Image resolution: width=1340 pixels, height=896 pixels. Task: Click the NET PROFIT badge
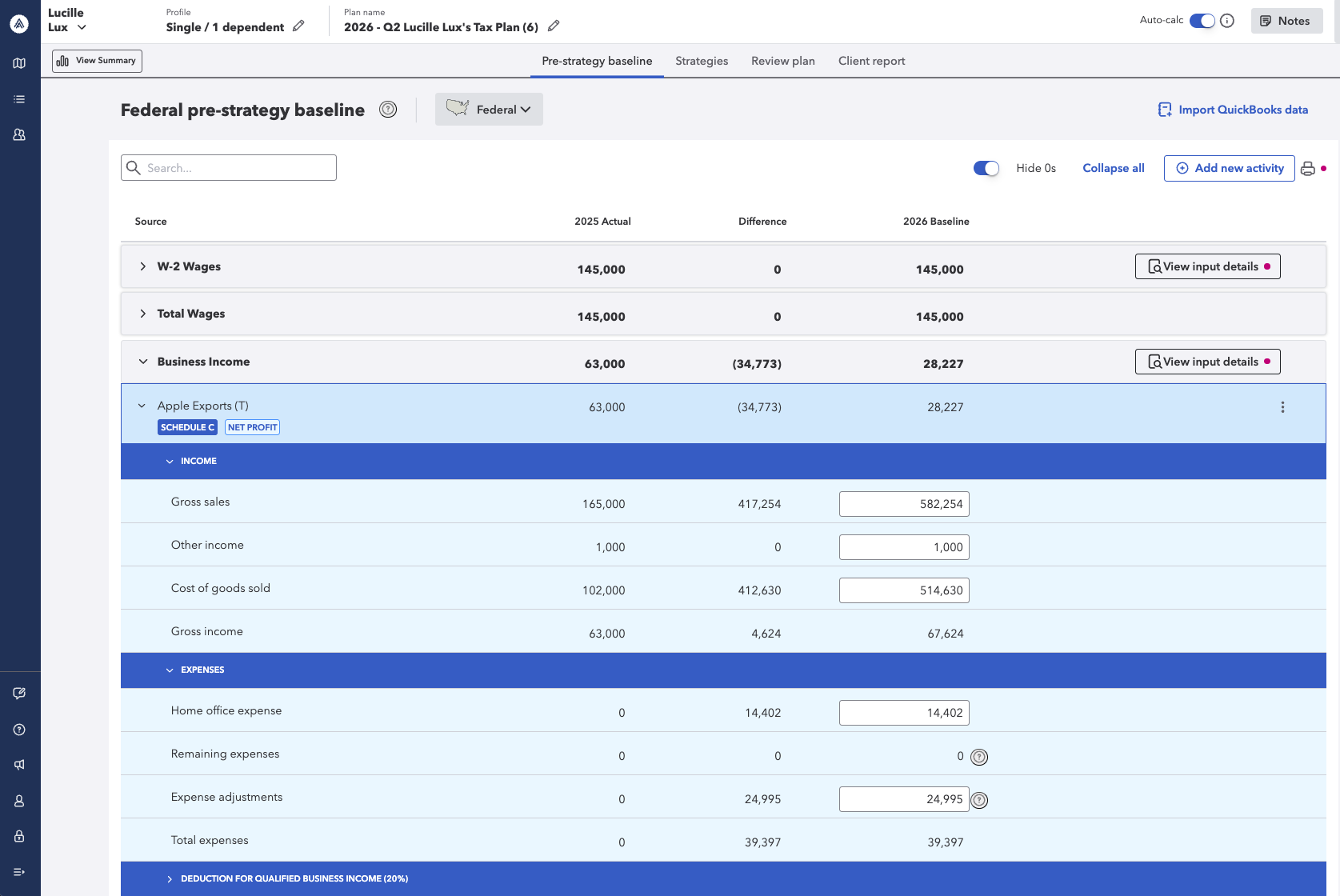tap(252, 427)
